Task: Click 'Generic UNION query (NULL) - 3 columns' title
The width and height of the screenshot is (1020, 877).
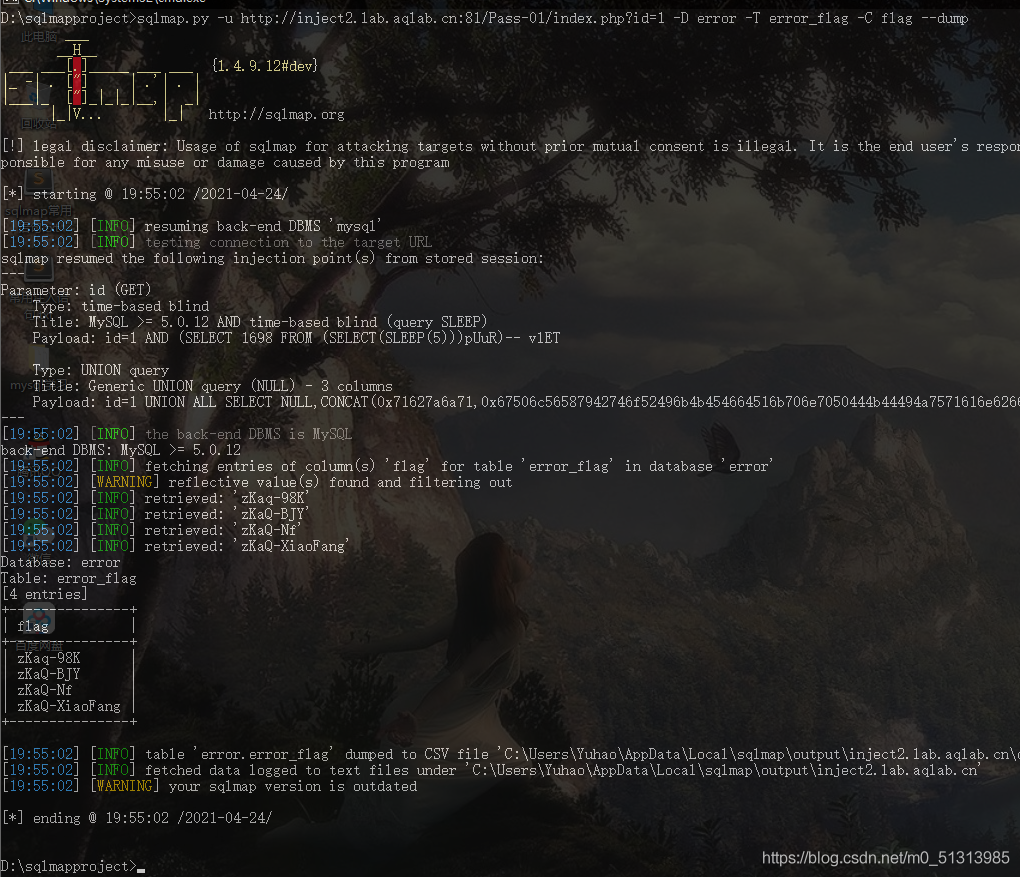Action: point(213,386)
